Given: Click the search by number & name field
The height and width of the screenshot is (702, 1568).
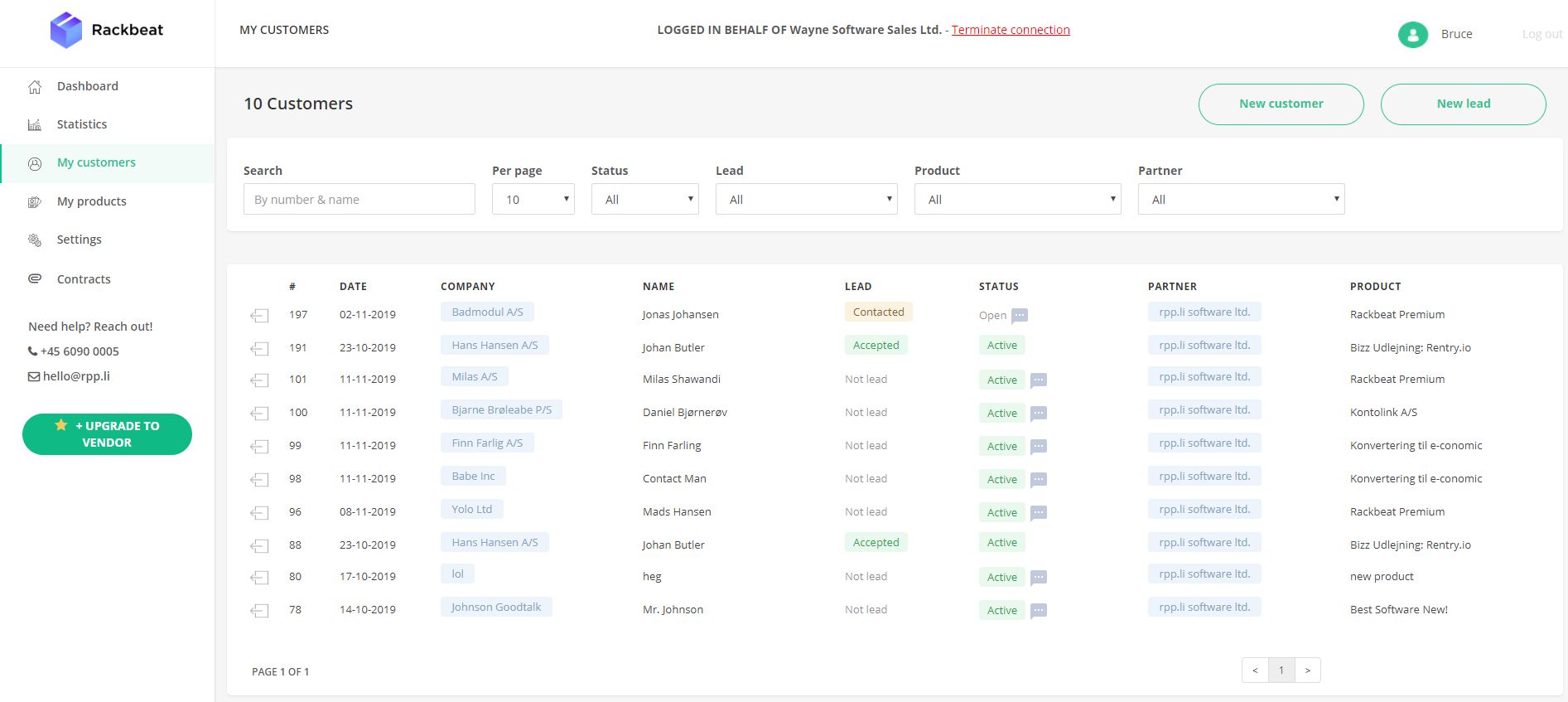Looking at the screenshot, I should pos(359,199).
